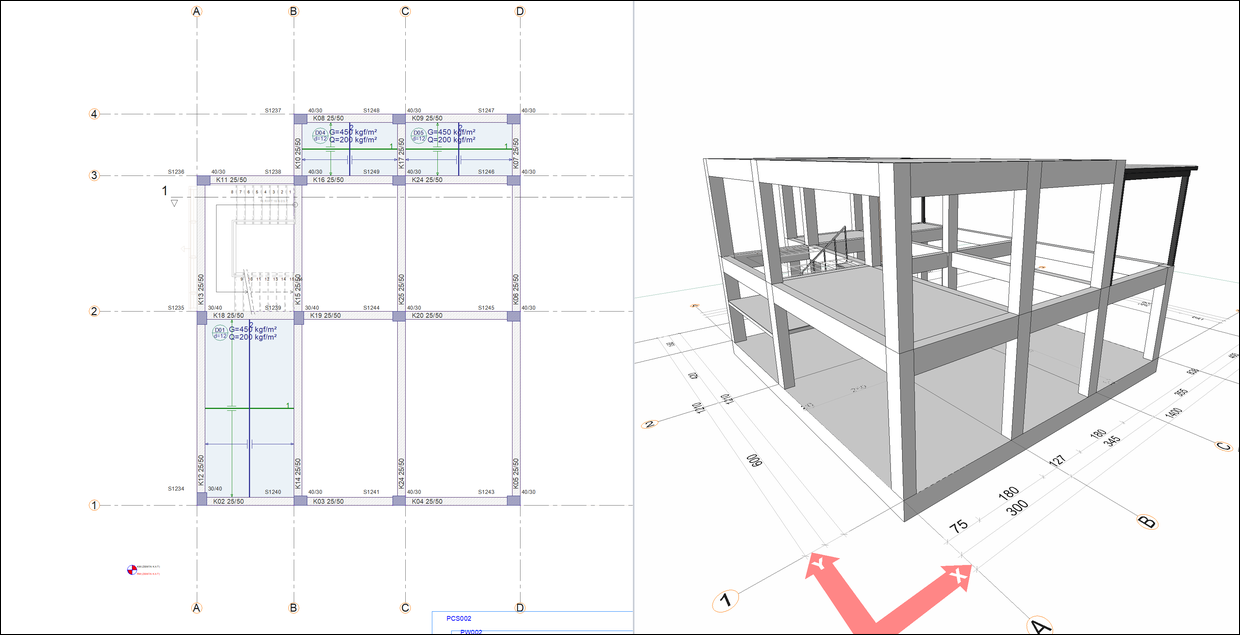
Task: Select beam label K19 25/50
Action: [x=329, y=316]
